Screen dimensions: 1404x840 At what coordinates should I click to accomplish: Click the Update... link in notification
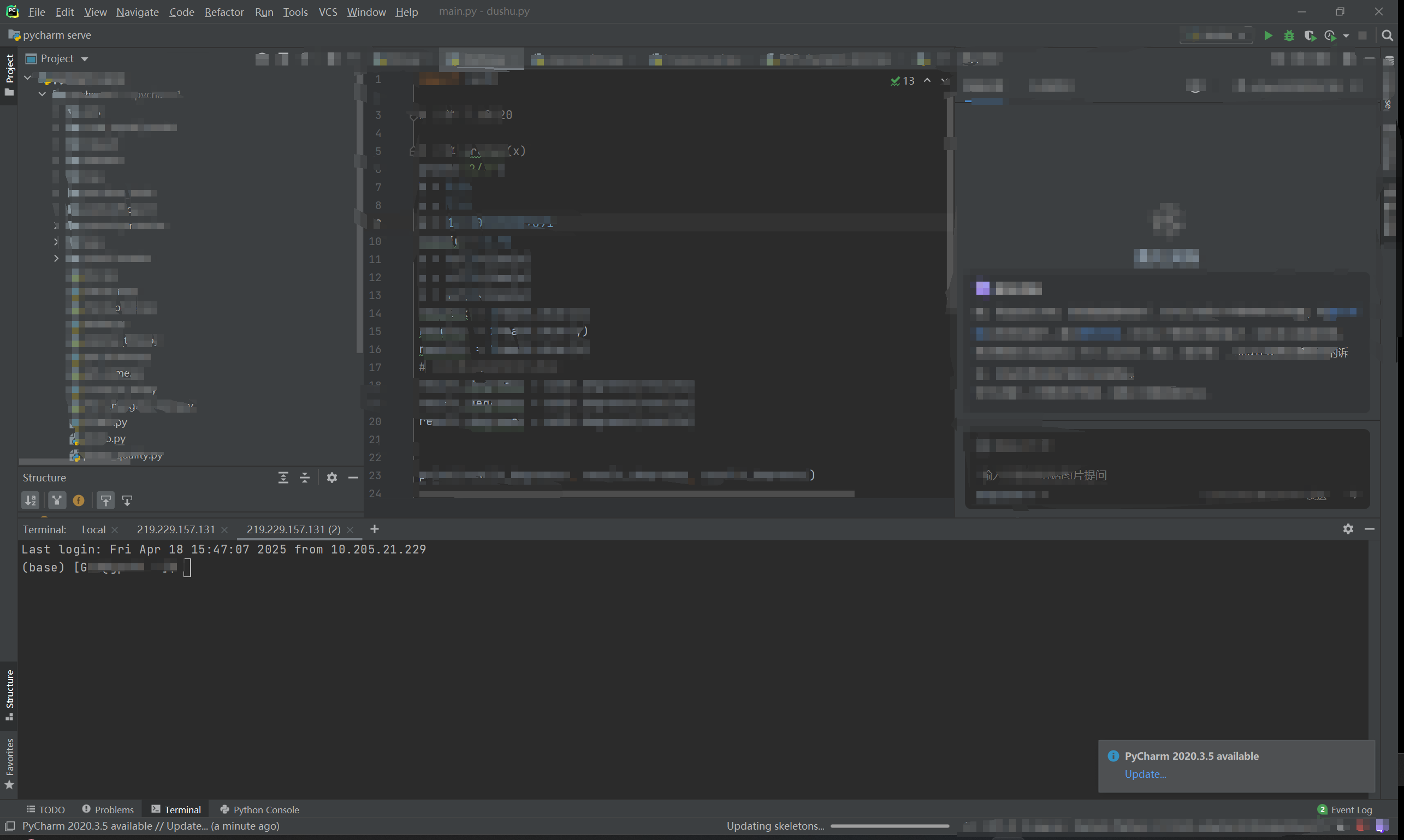coord(1145,774)
